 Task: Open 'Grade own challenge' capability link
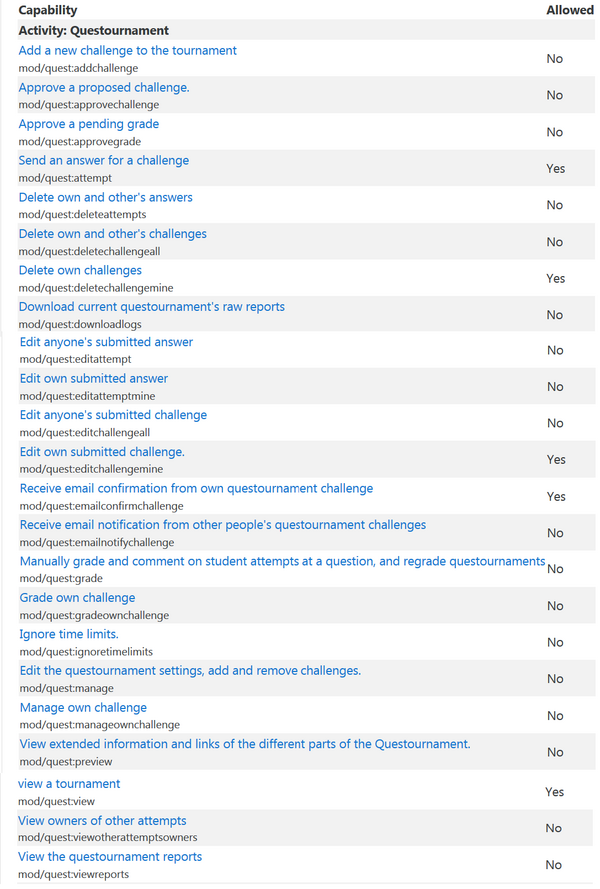(x=77, y=598)
